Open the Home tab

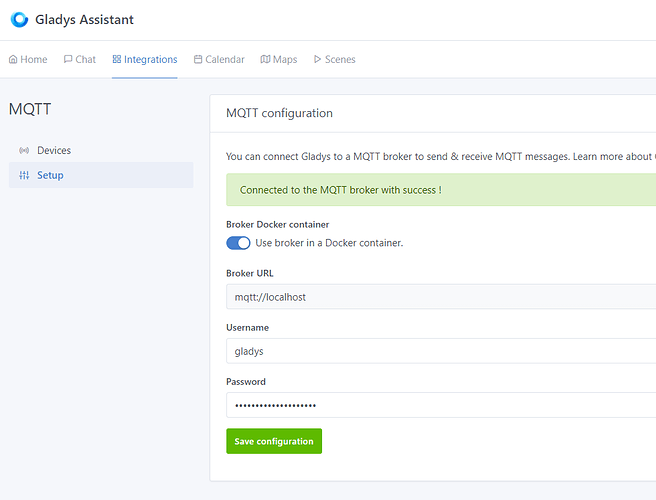click(28, 59)
